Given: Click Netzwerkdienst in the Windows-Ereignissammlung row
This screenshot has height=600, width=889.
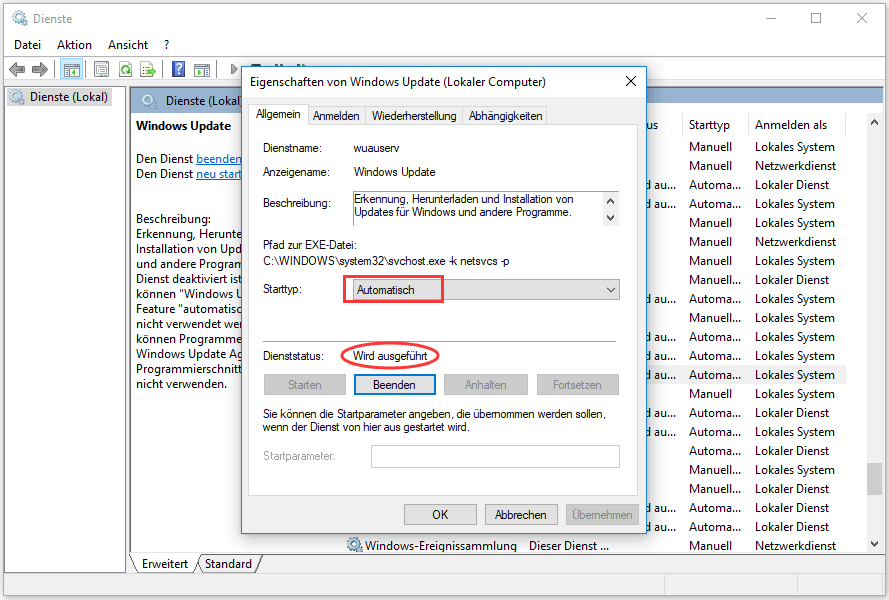Looking at the screenshot, I should pyautogui.click(x=795, y=546).
